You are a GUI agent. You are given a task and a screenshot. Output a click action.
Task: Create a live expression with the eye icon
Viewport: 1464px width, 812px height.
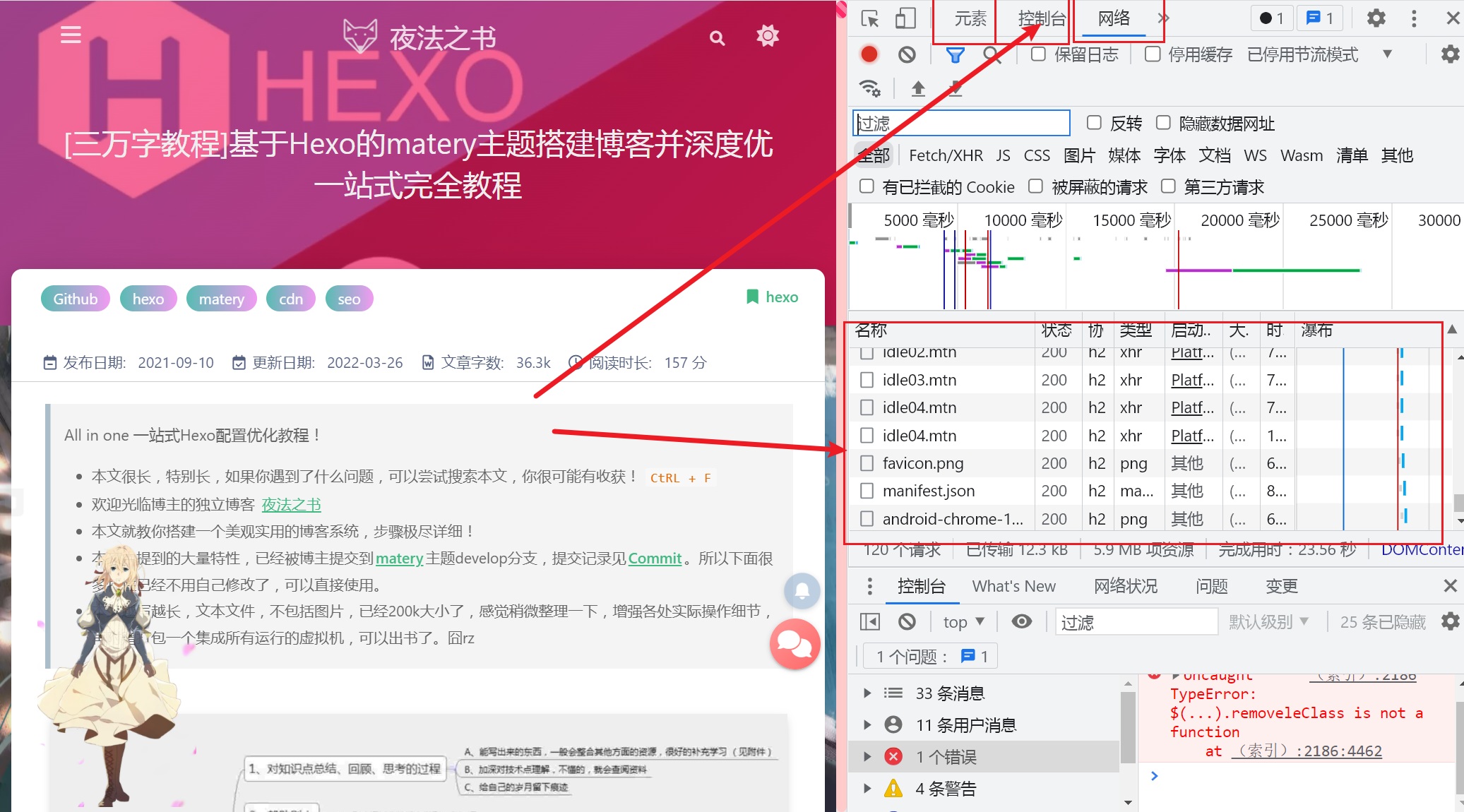(1022, 621)
